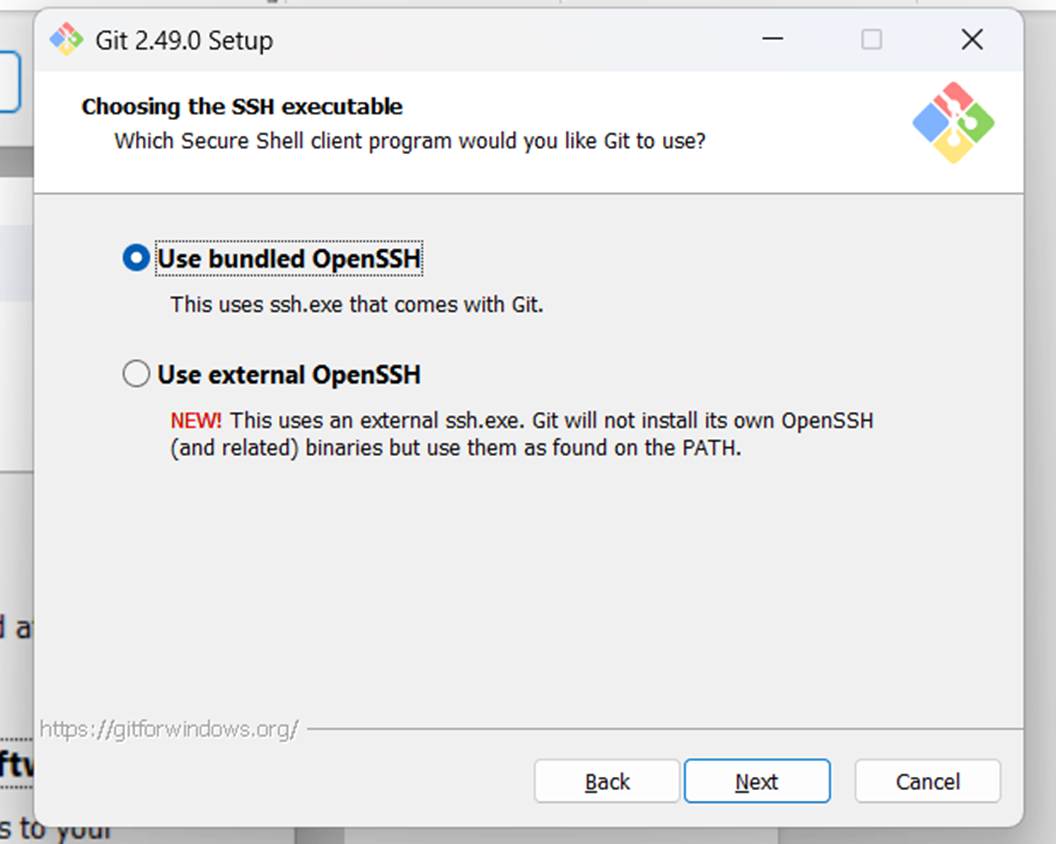Click 'Which Secure Shell client program' subtitle
The image size is (1056, 844).
tap(409, 141)
